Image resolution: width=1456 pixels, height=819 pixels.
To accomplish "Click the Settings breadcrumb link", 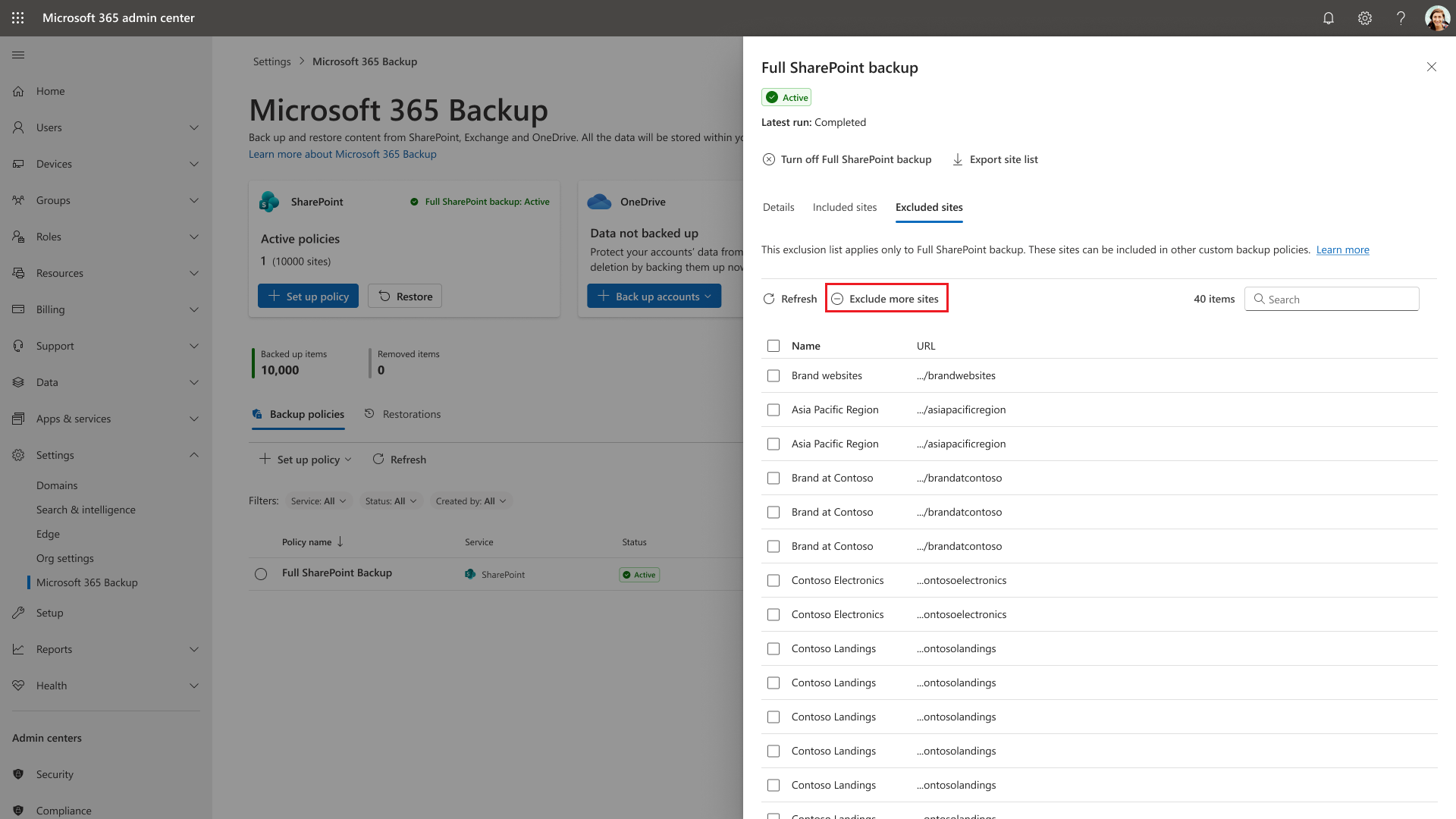I will point(271,61).
